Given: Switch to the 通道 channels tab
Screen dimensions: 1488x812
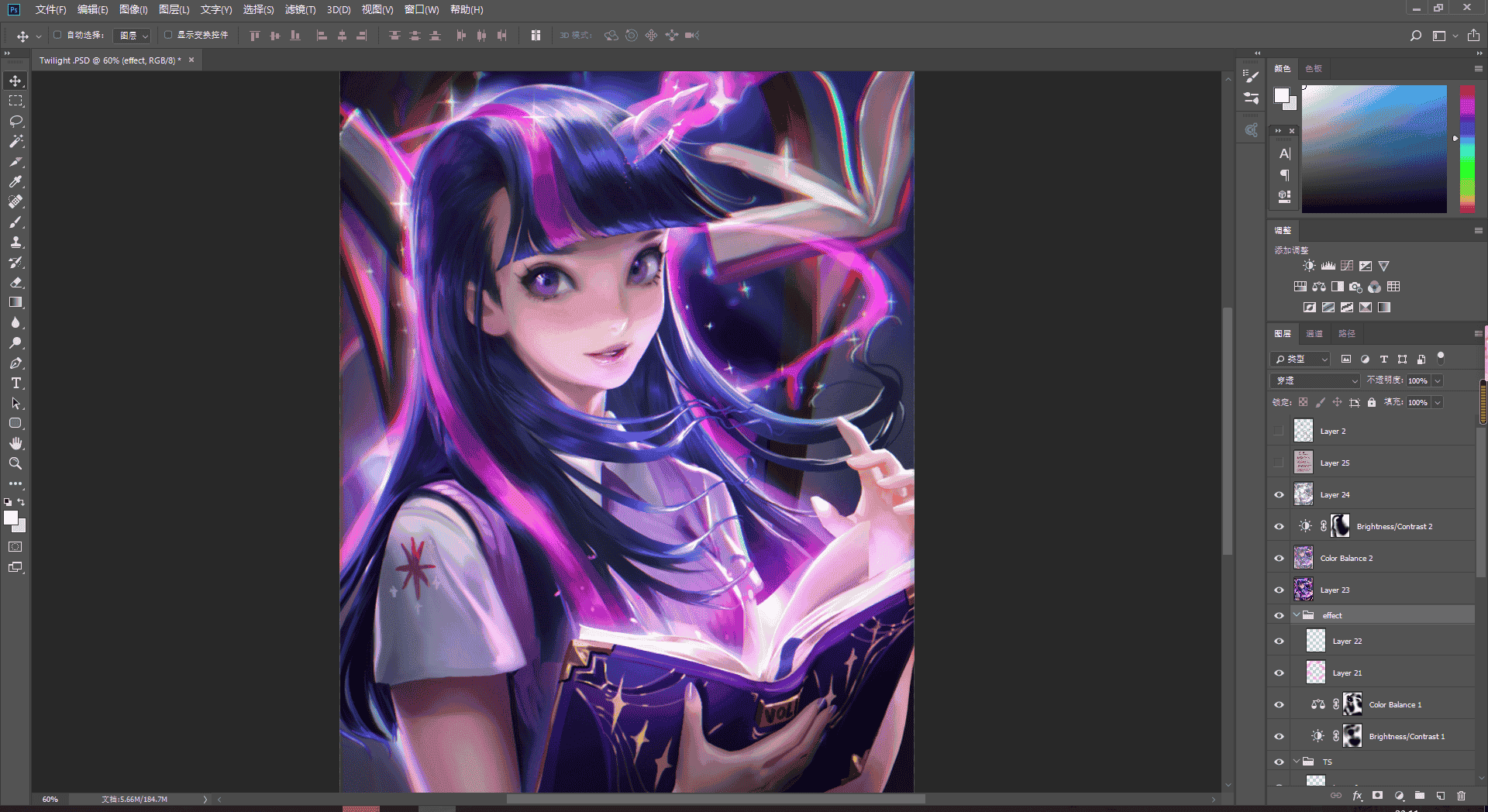Looking at the screenshot, I should click(1314, 334).
